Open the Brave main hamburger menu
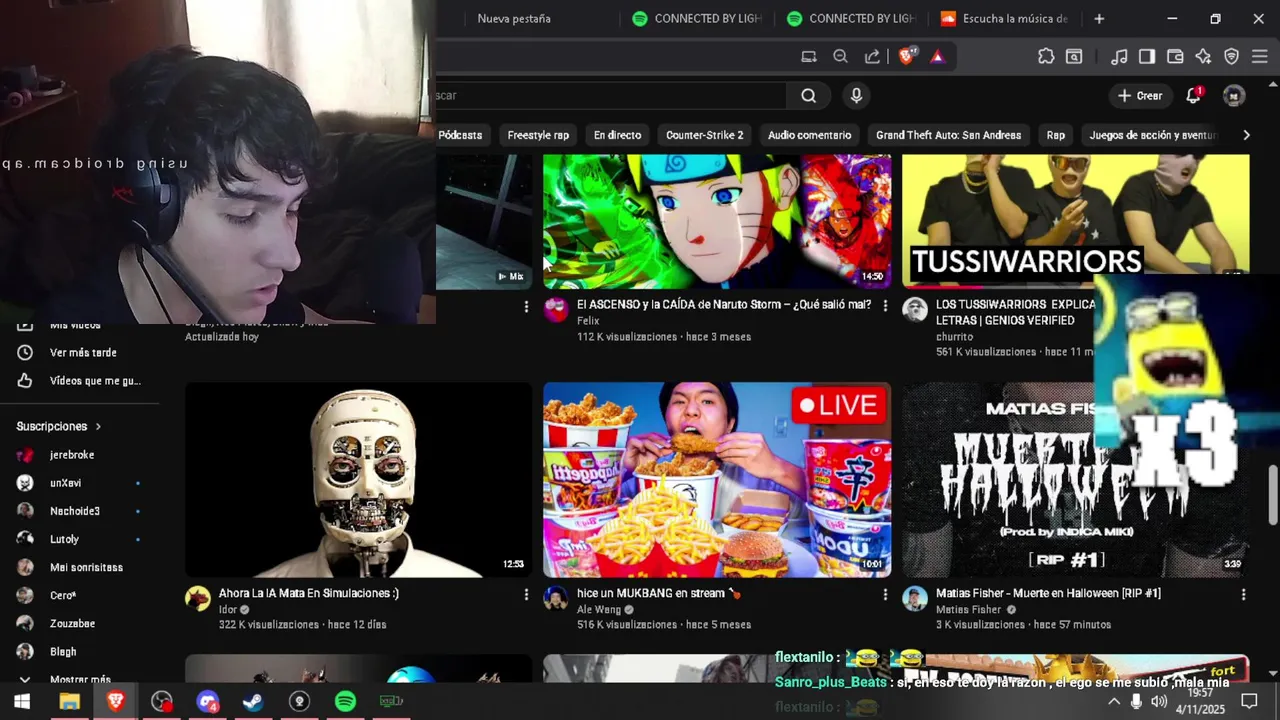Viewport: 1280px width, 720px height. (1260, 57)
